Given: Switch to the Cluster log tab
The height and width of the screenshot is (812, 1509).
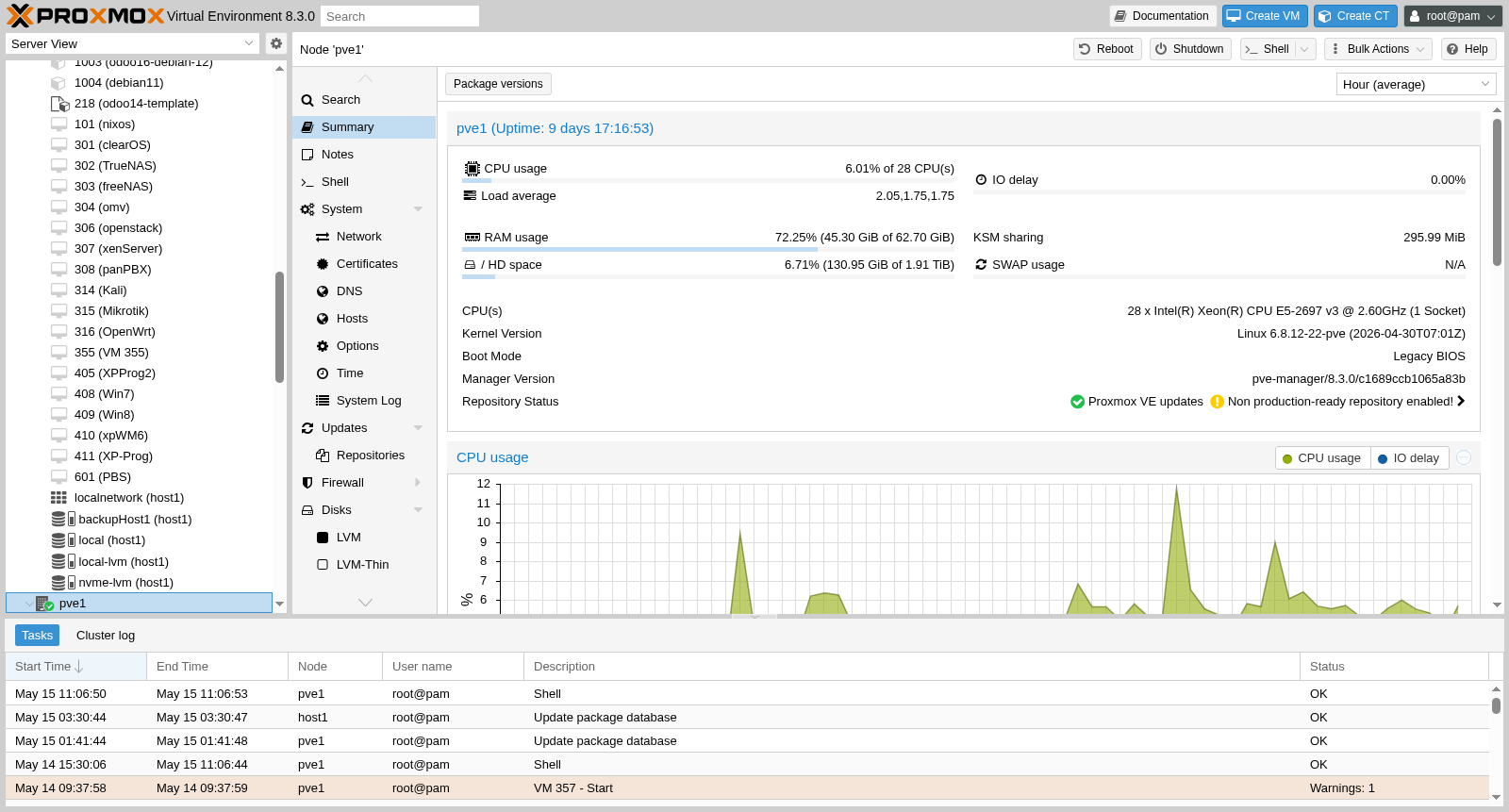Looking at the screenshot, I should [x=106, y=636].
